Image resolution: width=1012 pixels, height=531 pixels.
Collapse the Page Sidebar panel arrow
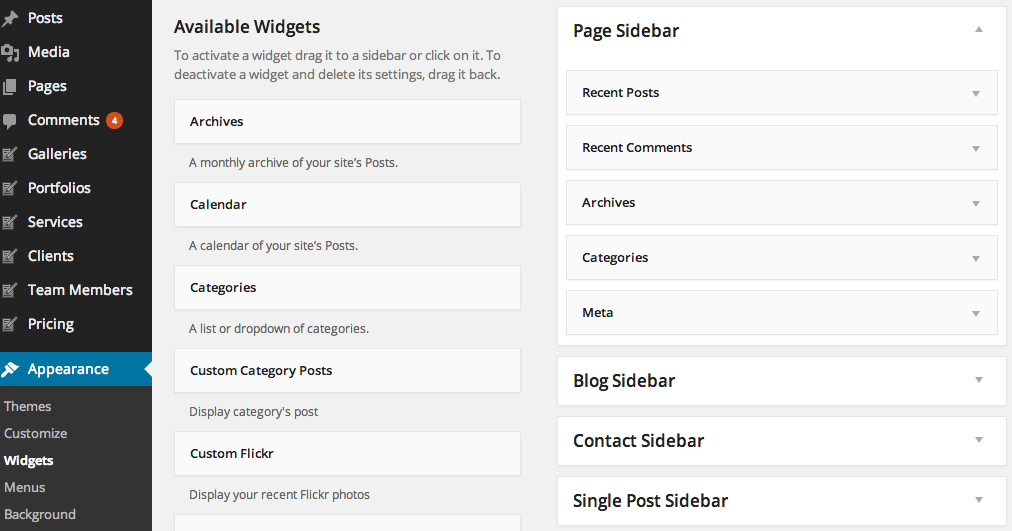point(979,30)
